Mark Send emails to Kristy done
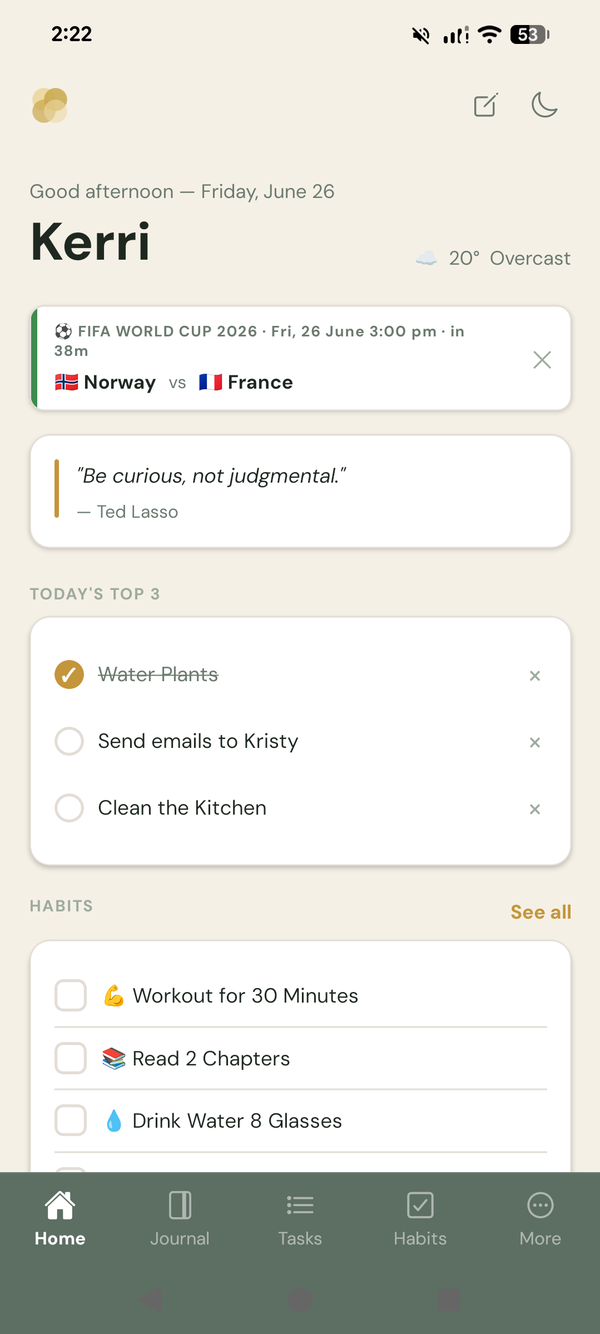 click(69, 741)
